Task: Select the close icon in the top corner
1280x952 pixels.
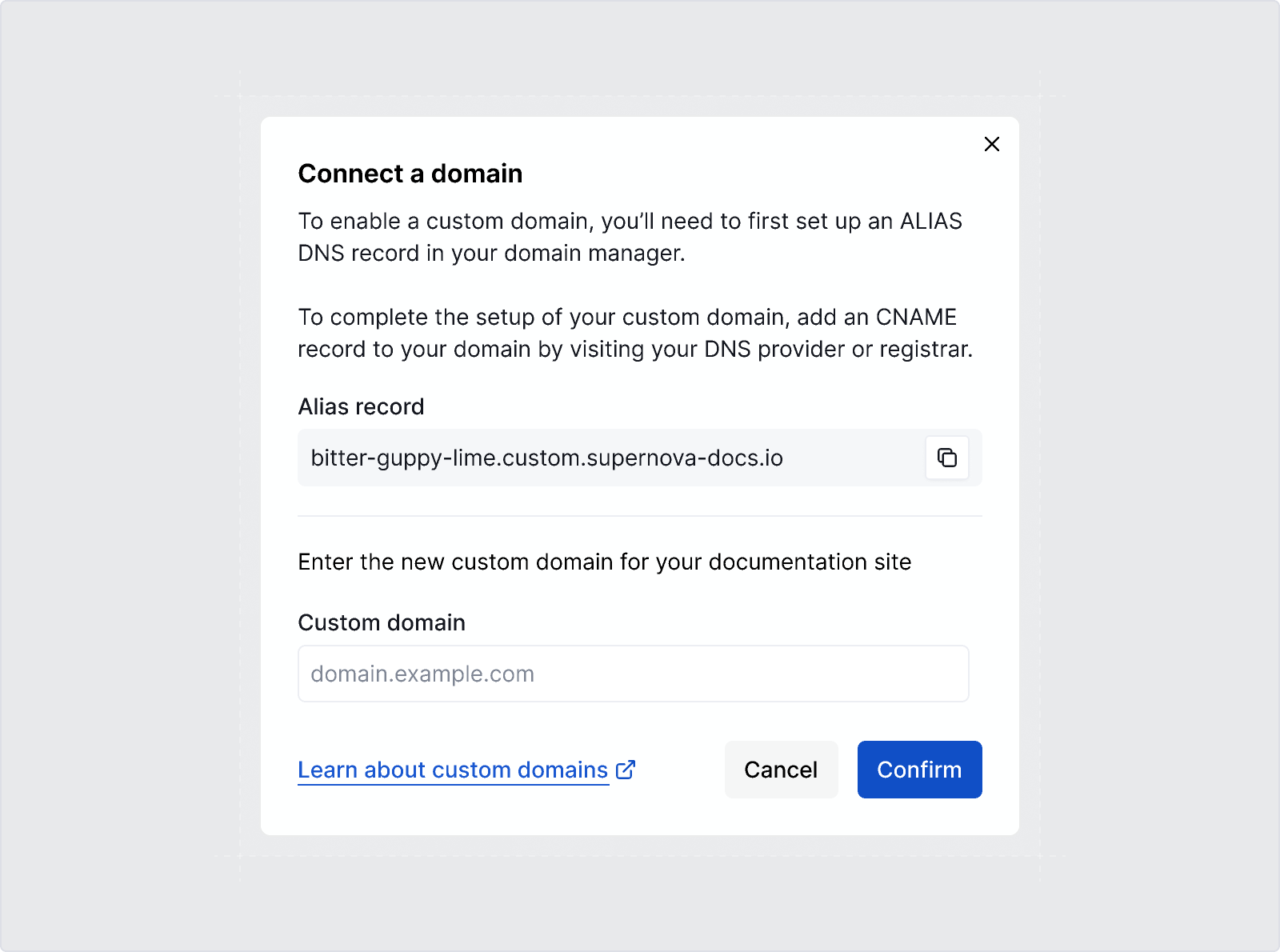Action: (x=992, y=144)
